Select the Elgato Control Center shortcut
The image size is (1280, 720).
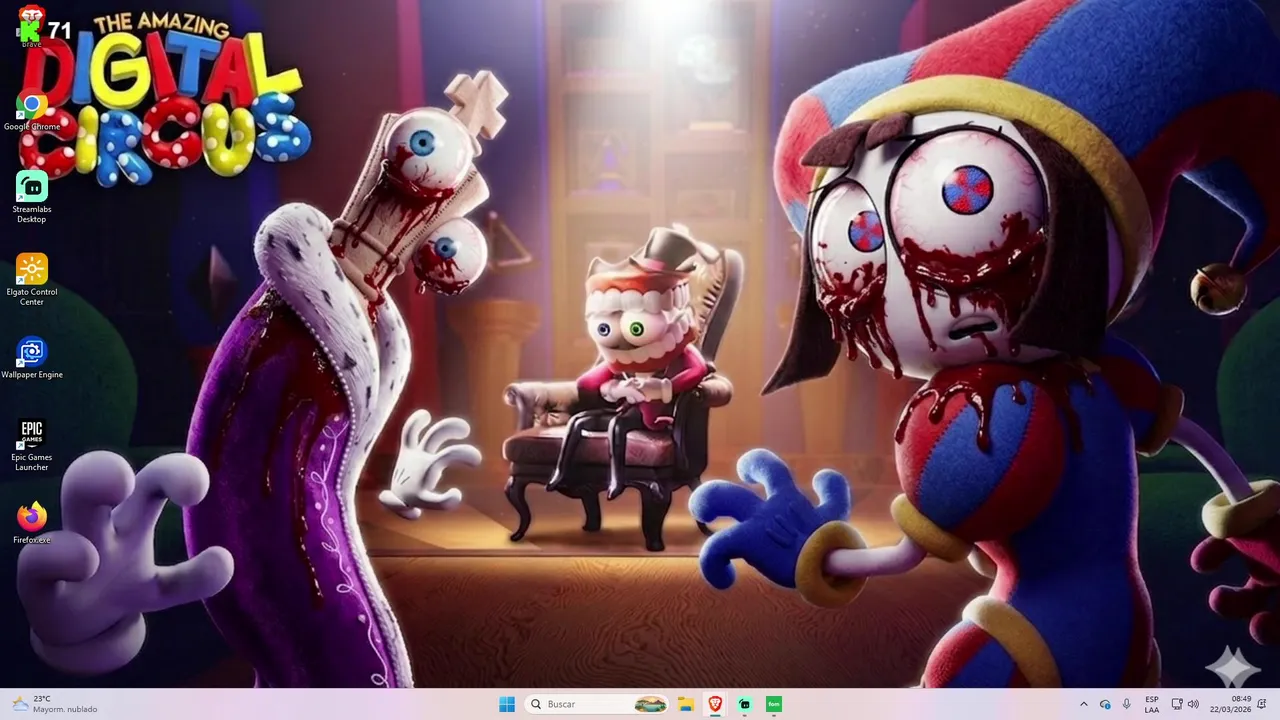[31, 280]
